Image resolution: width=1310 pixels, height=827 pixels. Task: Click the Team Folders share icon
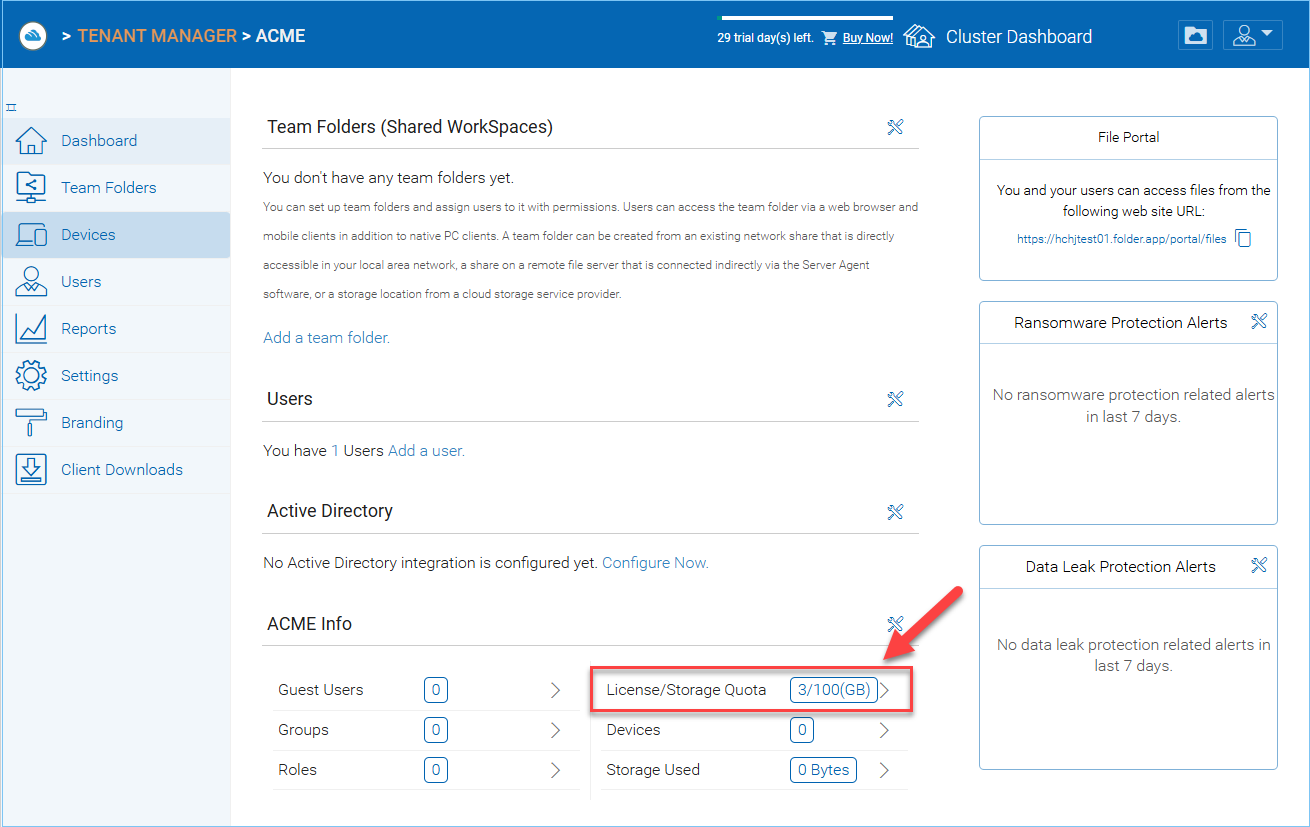tap(31, 188)
